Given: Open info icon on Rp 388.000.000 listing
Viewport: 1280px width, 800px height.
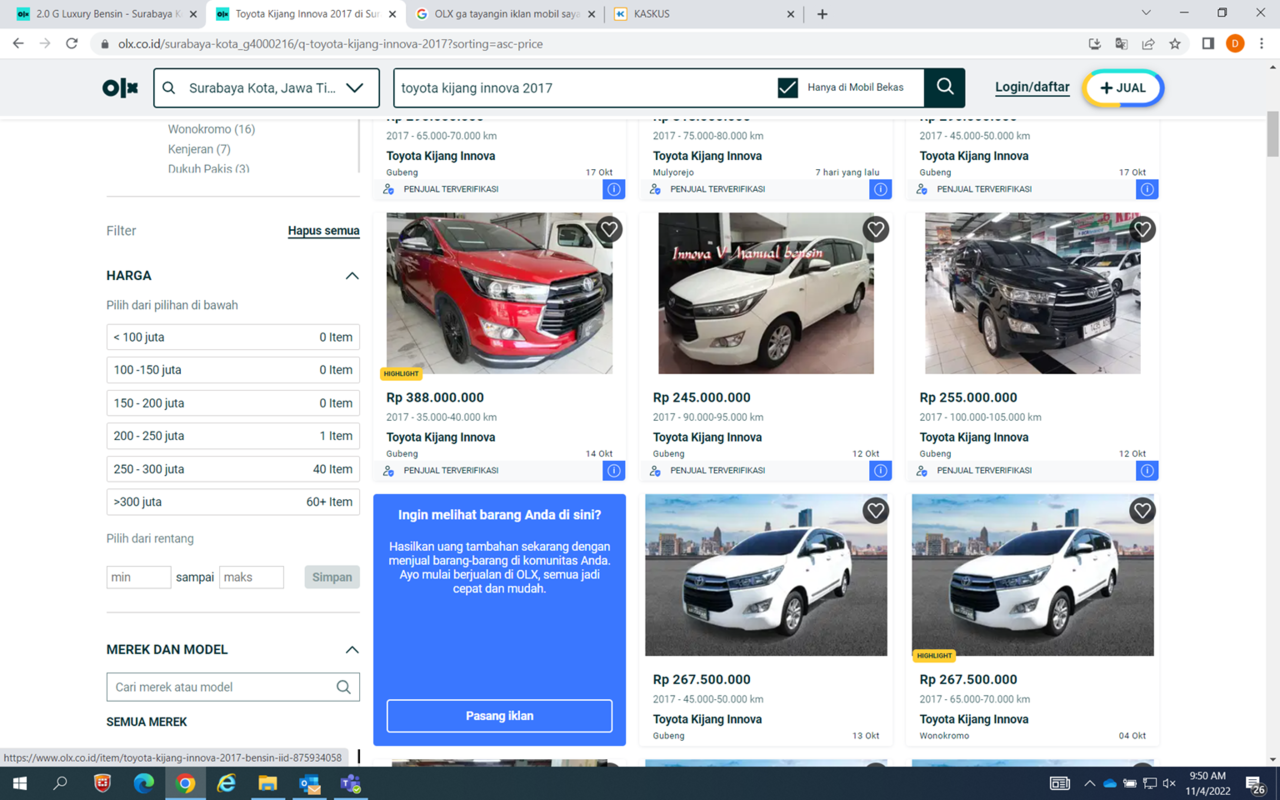Looking at the screenshot, I should point(614,470).
